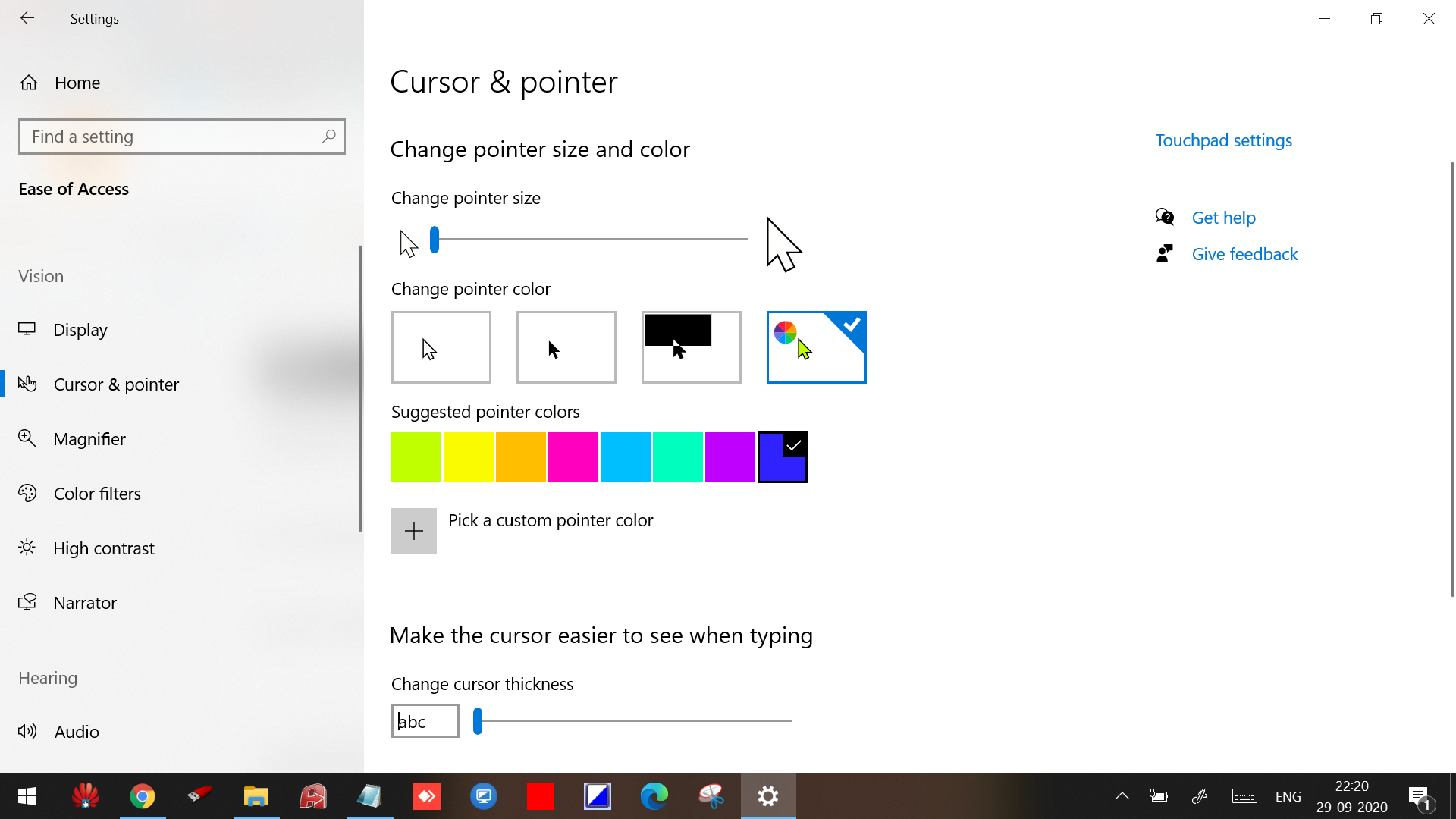Image resolution: width=1456 pixels, height=819 pixels.
Task: Click Pick a custom pointer color
Action: click(414, 531)
